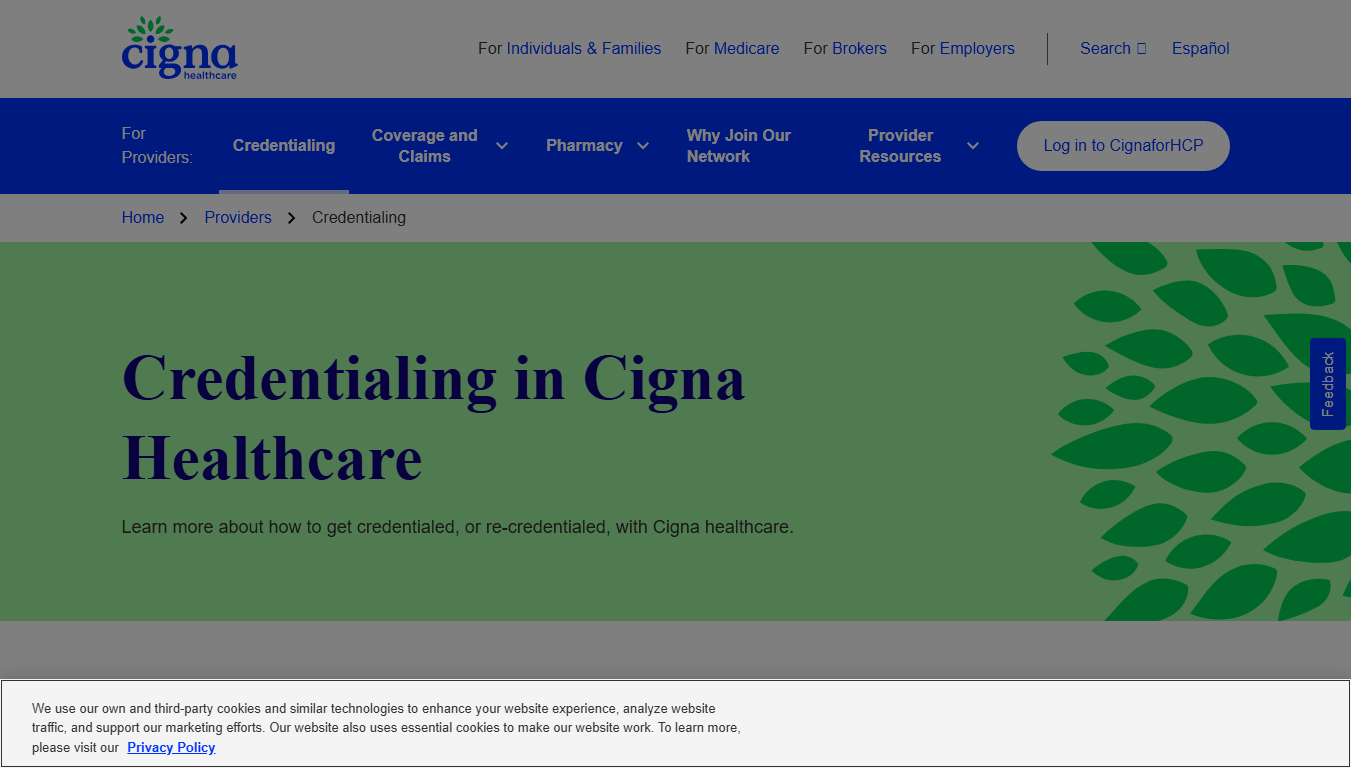Open search using the magnifier icon
The width and height of the screenshot is (1366, 768).
pos(1140,48)
